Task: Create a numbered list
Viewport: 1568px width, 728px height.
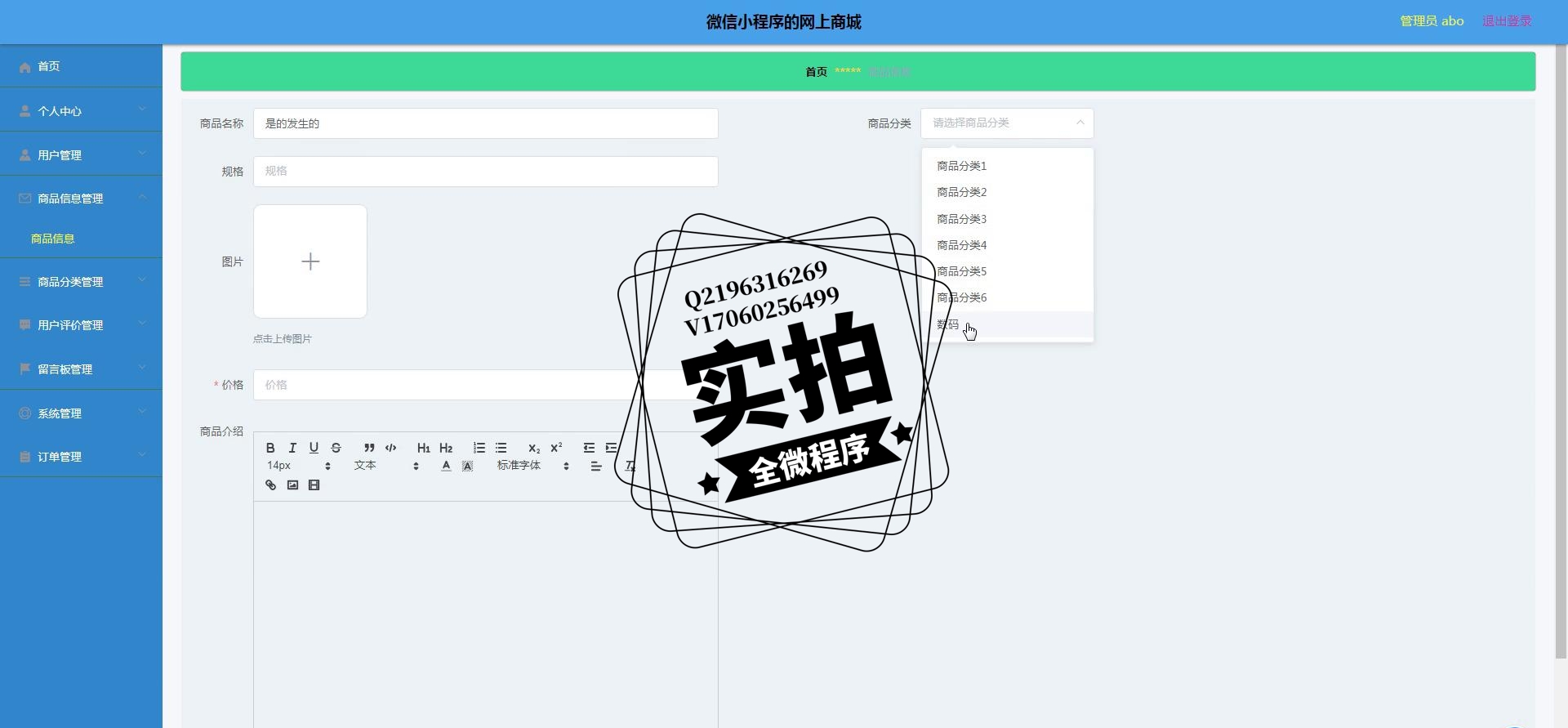Action: [x=479, y=448]
